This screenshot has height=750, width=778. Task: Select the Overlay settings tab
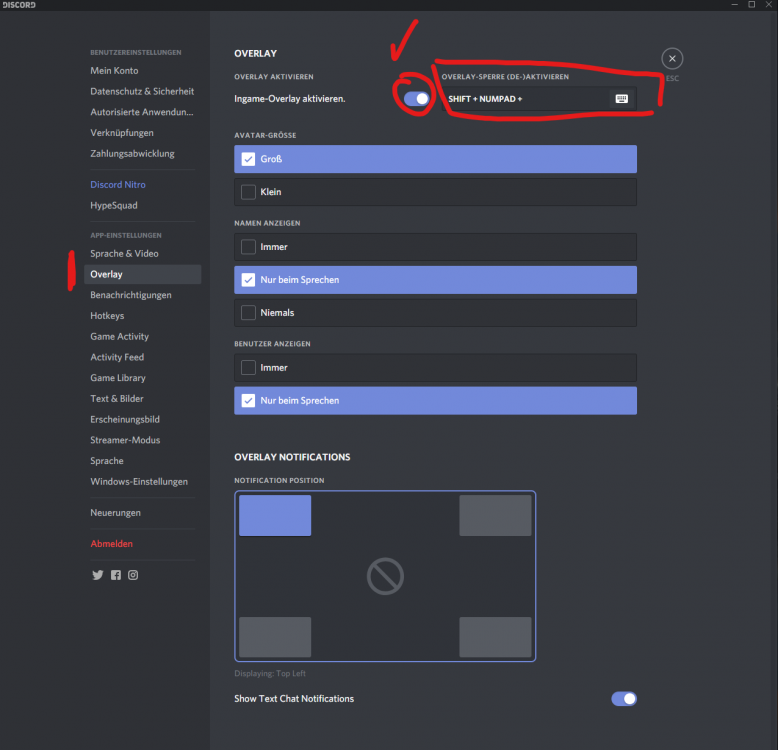142,274
